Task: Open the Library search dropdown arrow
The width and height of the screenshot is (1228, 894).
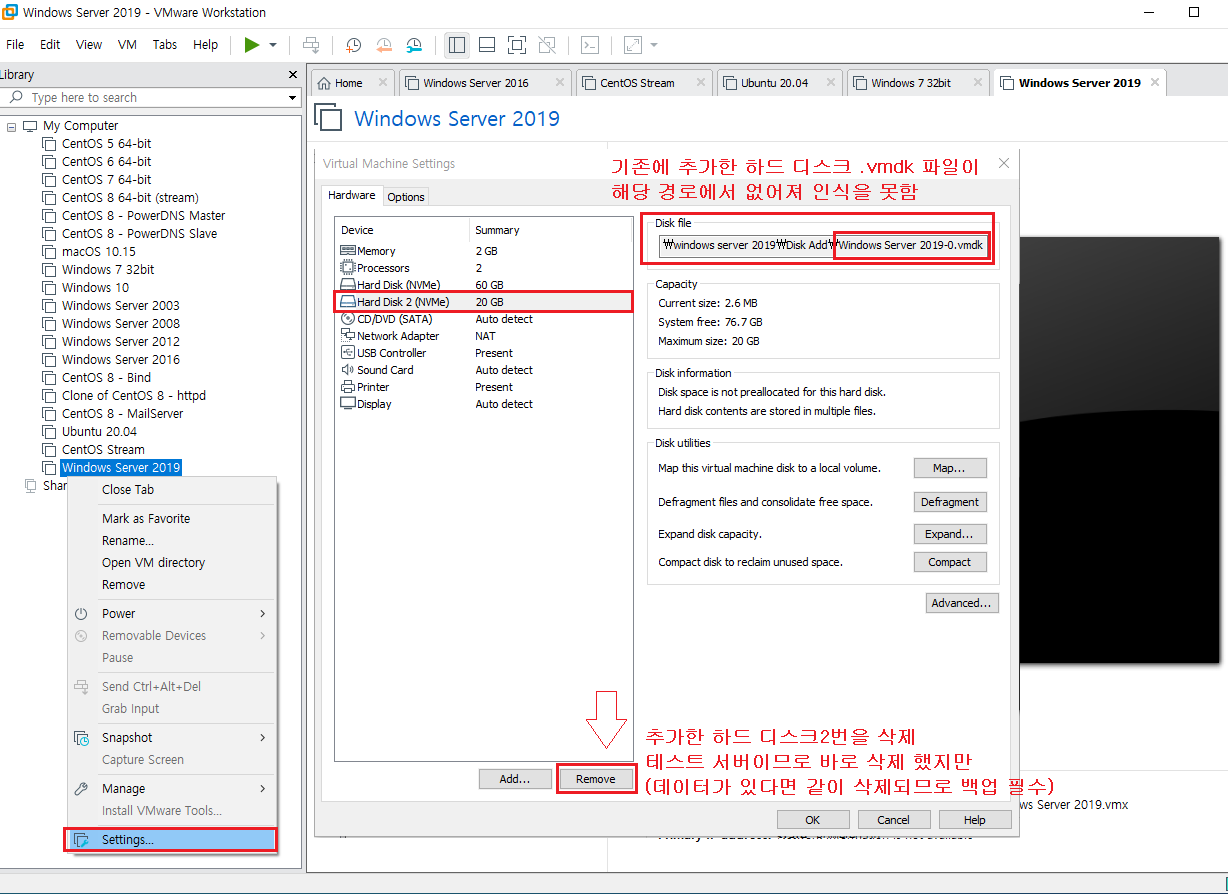Action: tap(293, 98)
